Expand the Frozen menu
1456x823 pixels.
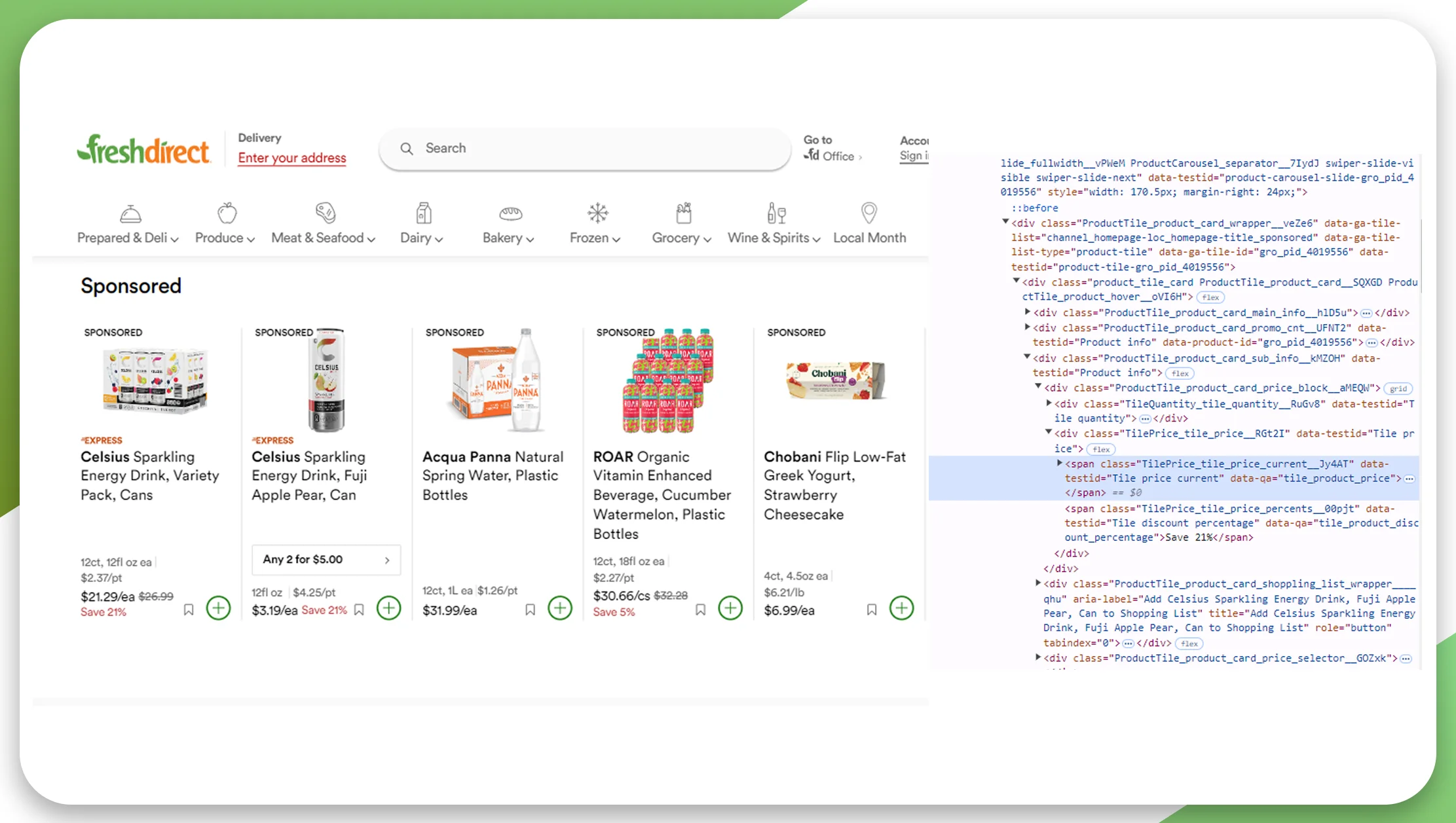[x=595, y=238]
